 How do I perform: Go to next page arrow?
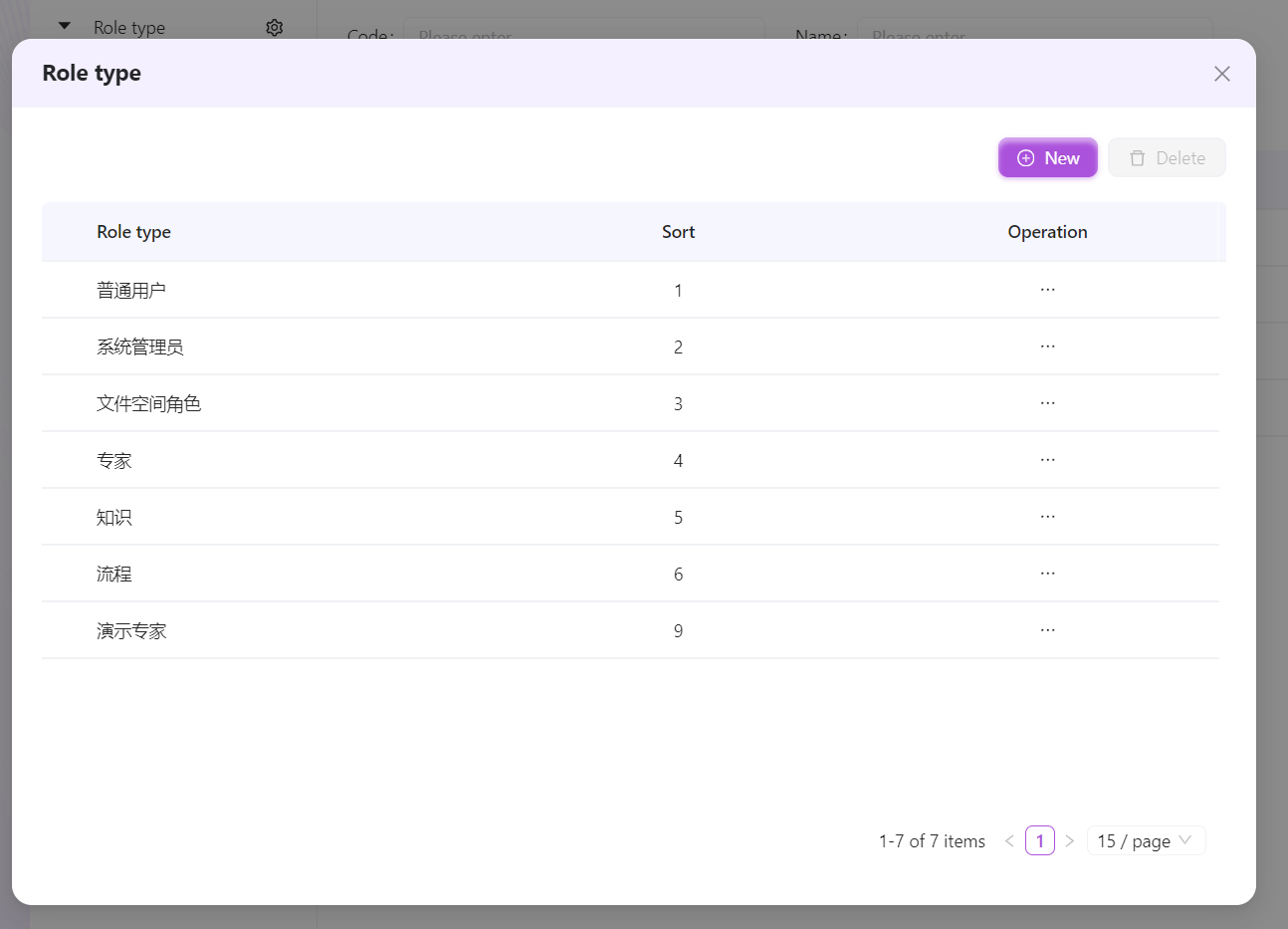pos(1069,841)
